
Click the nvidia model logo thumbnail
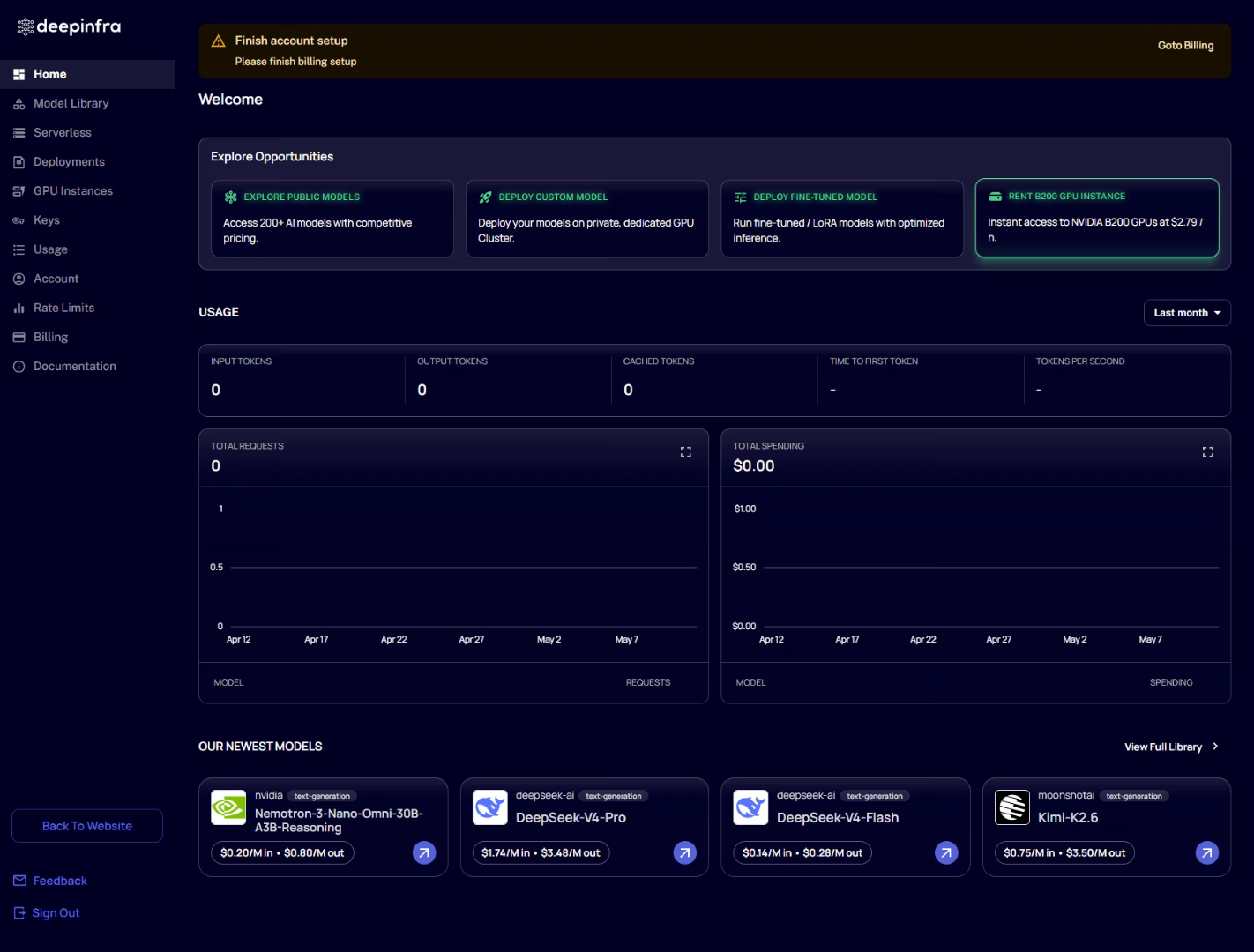(228, 807)
